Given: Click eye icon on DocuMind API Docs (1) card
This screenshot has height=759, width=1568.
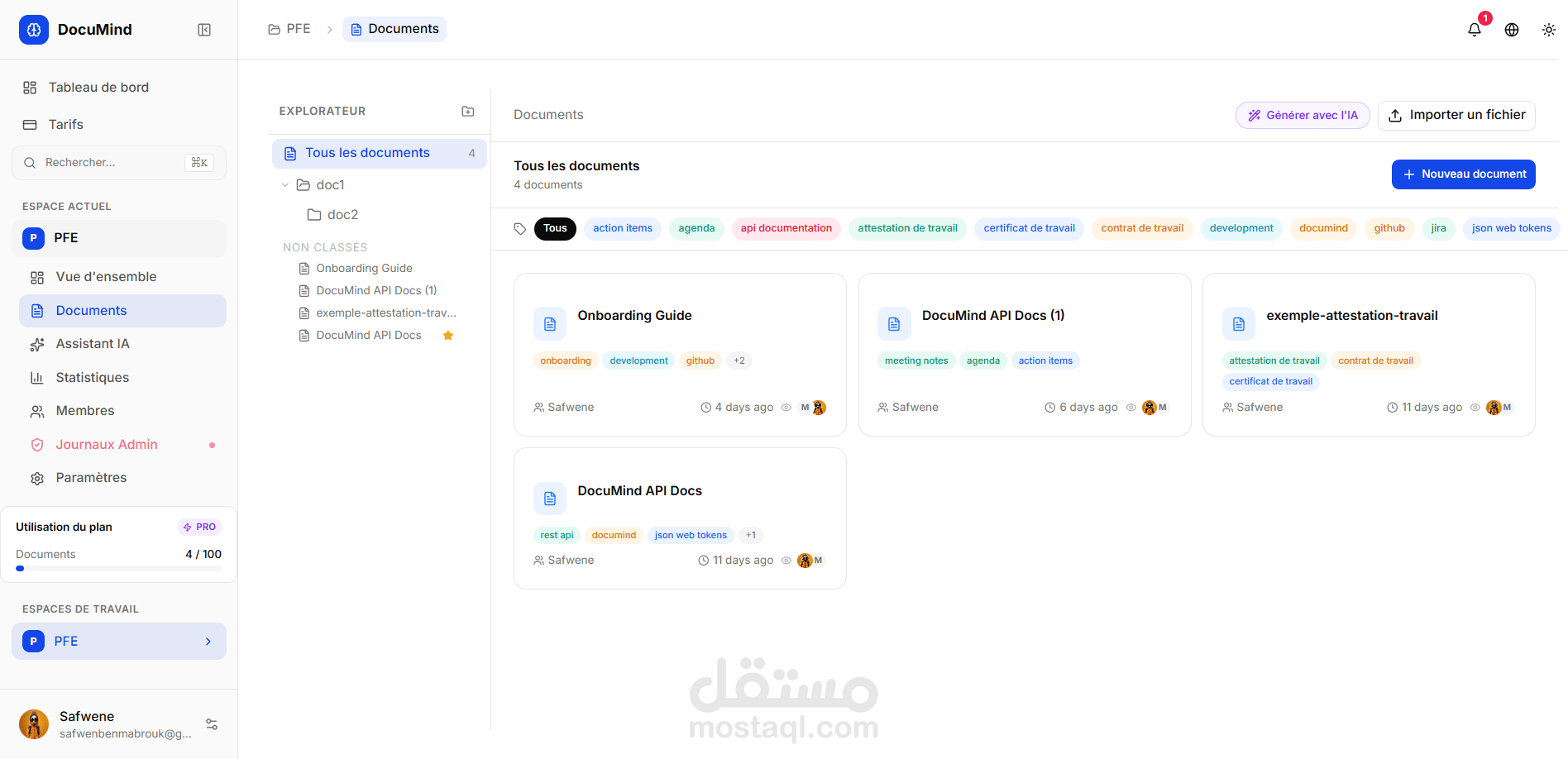Looking at the screenshot, I should [1131, 408].
